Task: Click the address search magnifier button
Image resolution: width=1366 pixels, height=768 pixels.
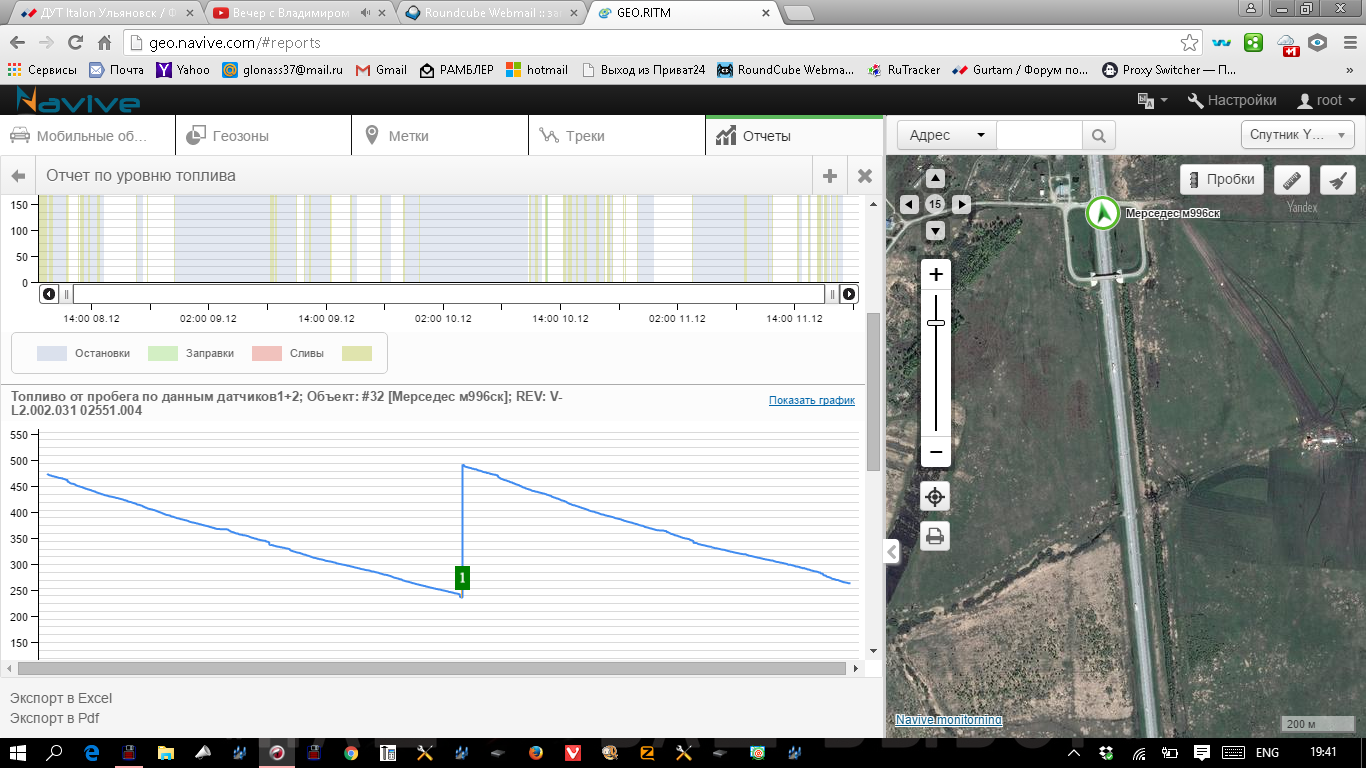Action: coord(1098,136)
